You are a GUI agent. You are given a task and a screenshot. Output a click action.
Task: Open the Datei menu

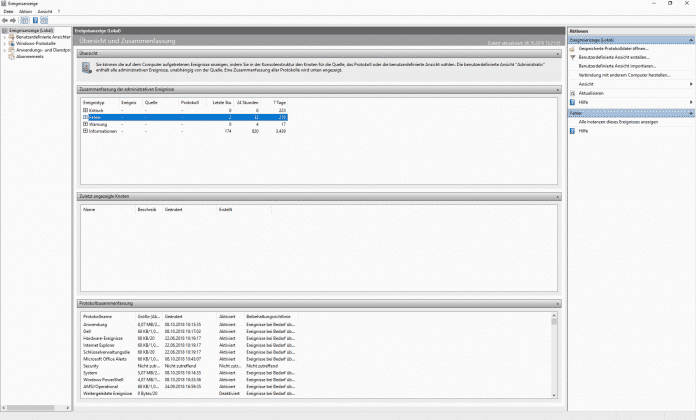click(8, 12)
